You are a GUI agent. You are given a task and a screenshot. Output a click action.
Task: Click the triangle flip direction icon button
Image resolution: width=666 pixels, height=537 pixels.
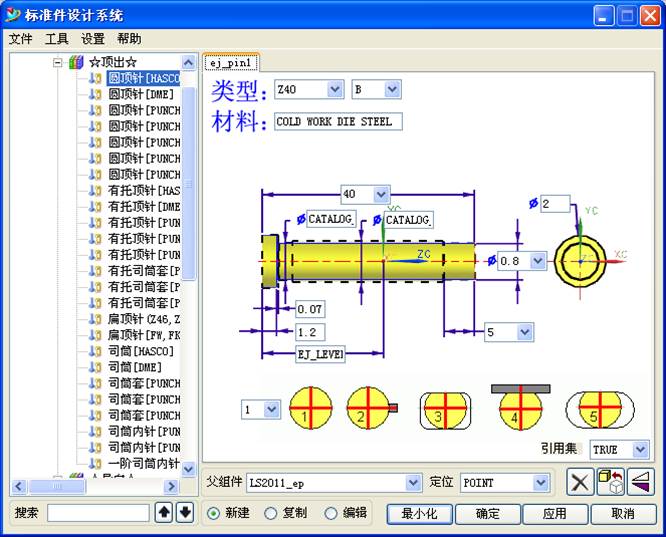639,482
